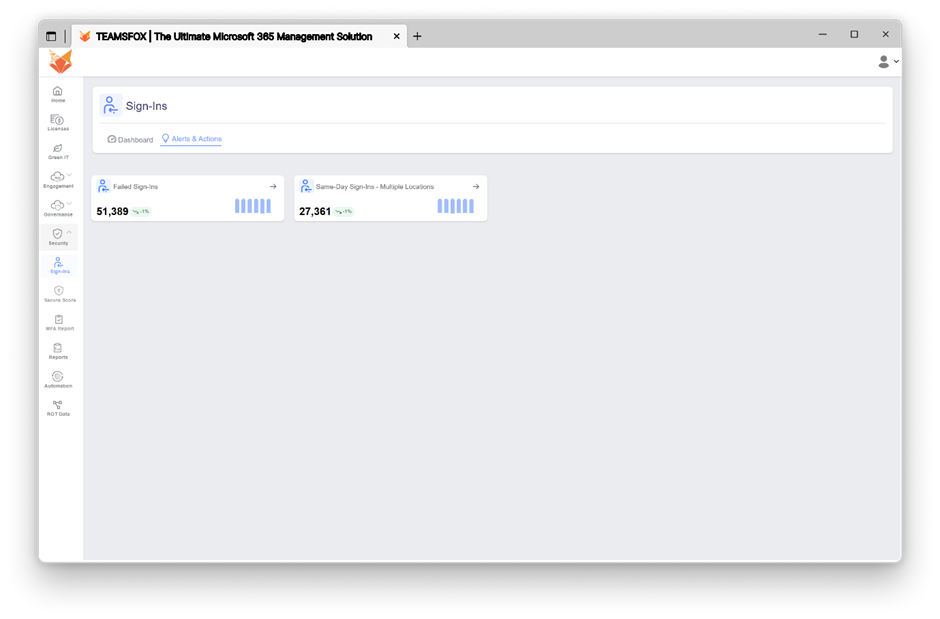This screenshot has height=619, width=940.
Task: Click the Same-Day Sign-Ins bar chart
Action: tap(455, 206)
